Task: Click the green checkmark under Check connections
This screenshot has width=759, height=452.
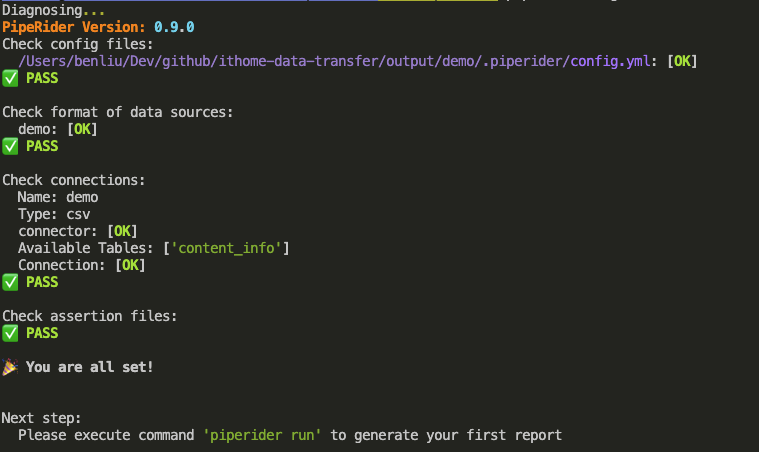Action: [10, 282]
